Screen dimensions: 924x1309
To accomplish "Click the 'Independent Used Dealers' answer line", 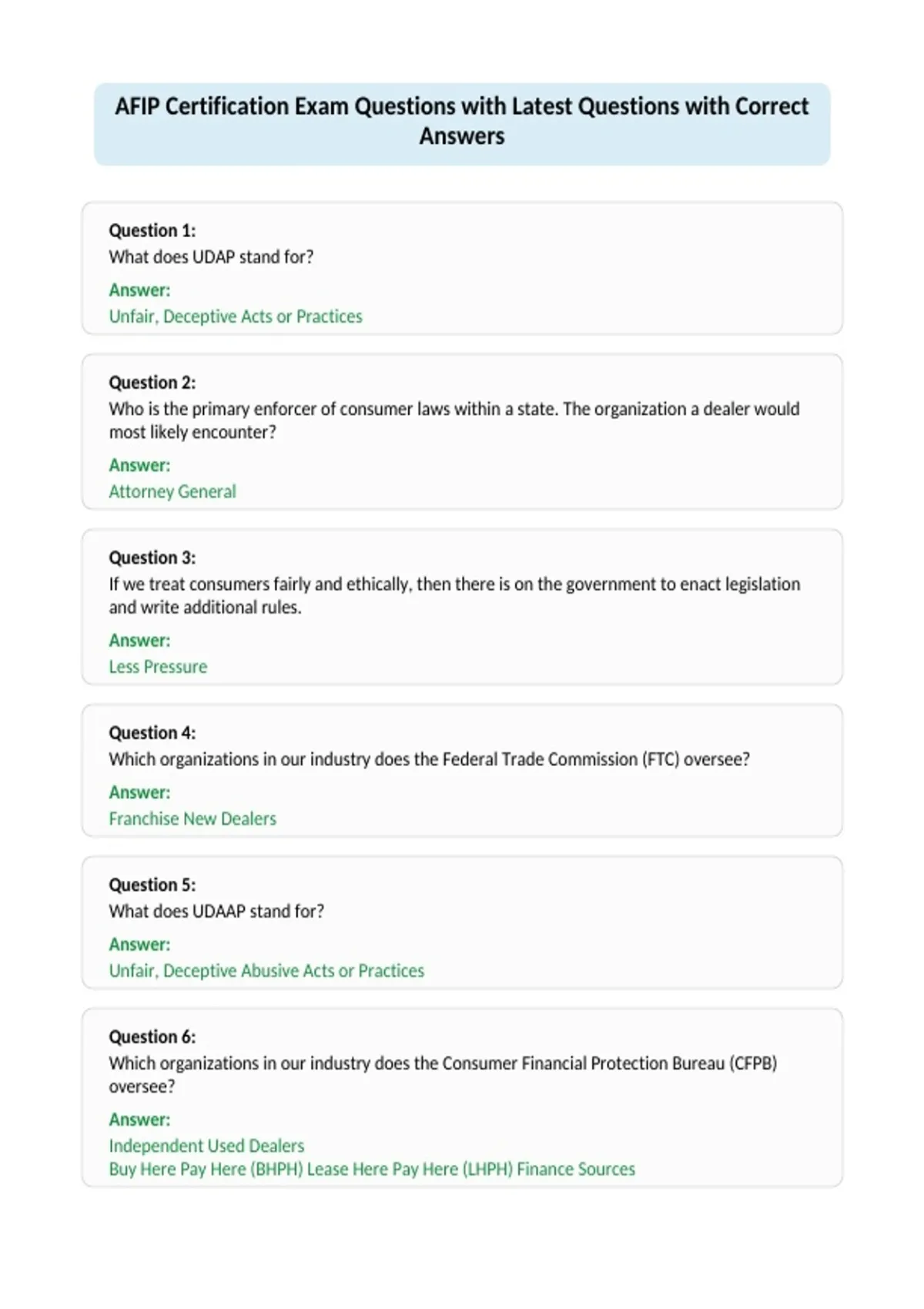I will (206, 1145).
